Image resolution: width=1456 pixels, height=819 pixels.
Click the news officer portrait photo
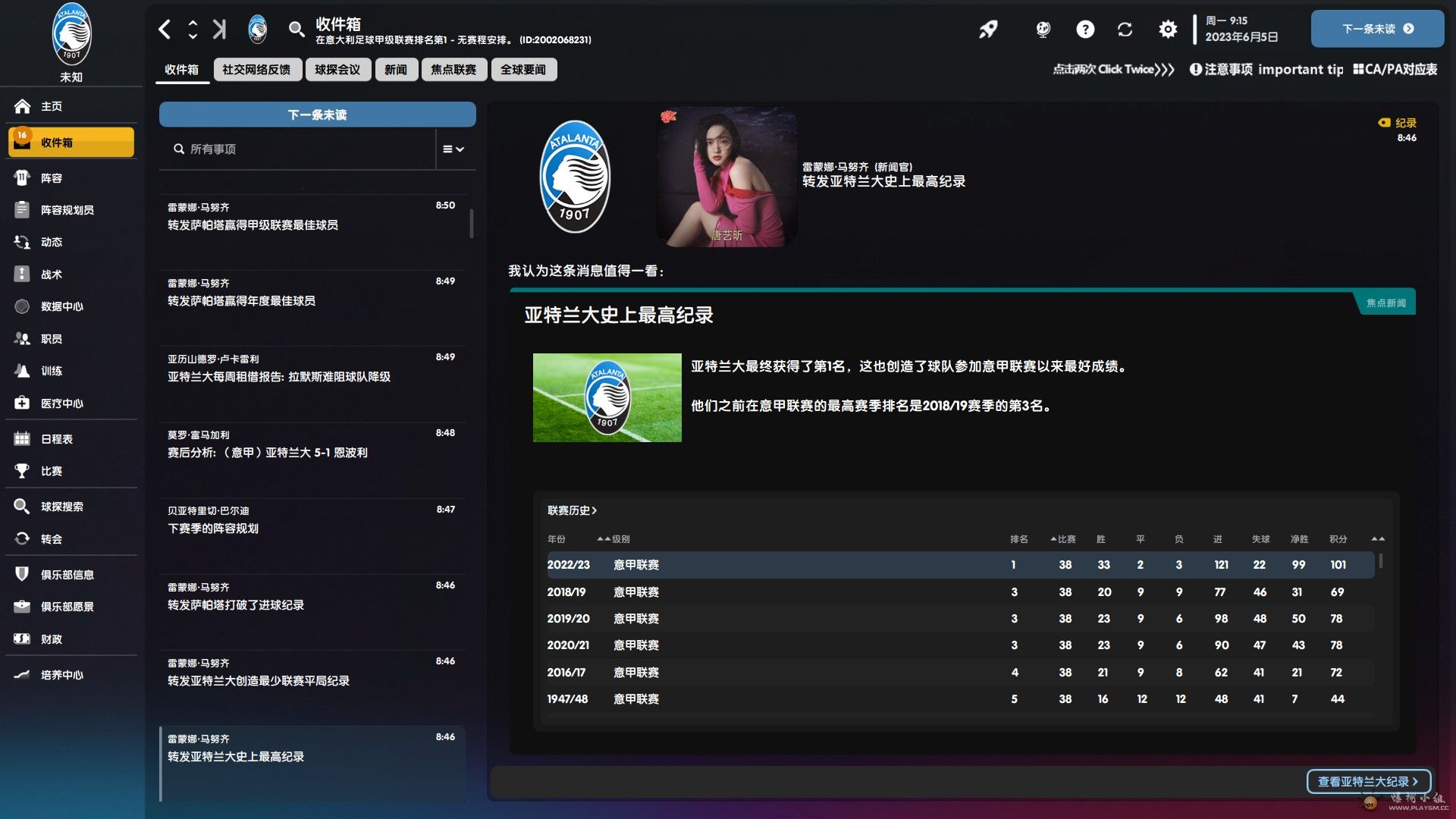[x=726, y=177]
